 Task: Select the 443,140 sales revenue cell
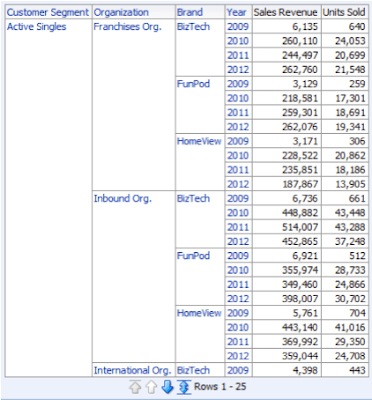(287, 328)
